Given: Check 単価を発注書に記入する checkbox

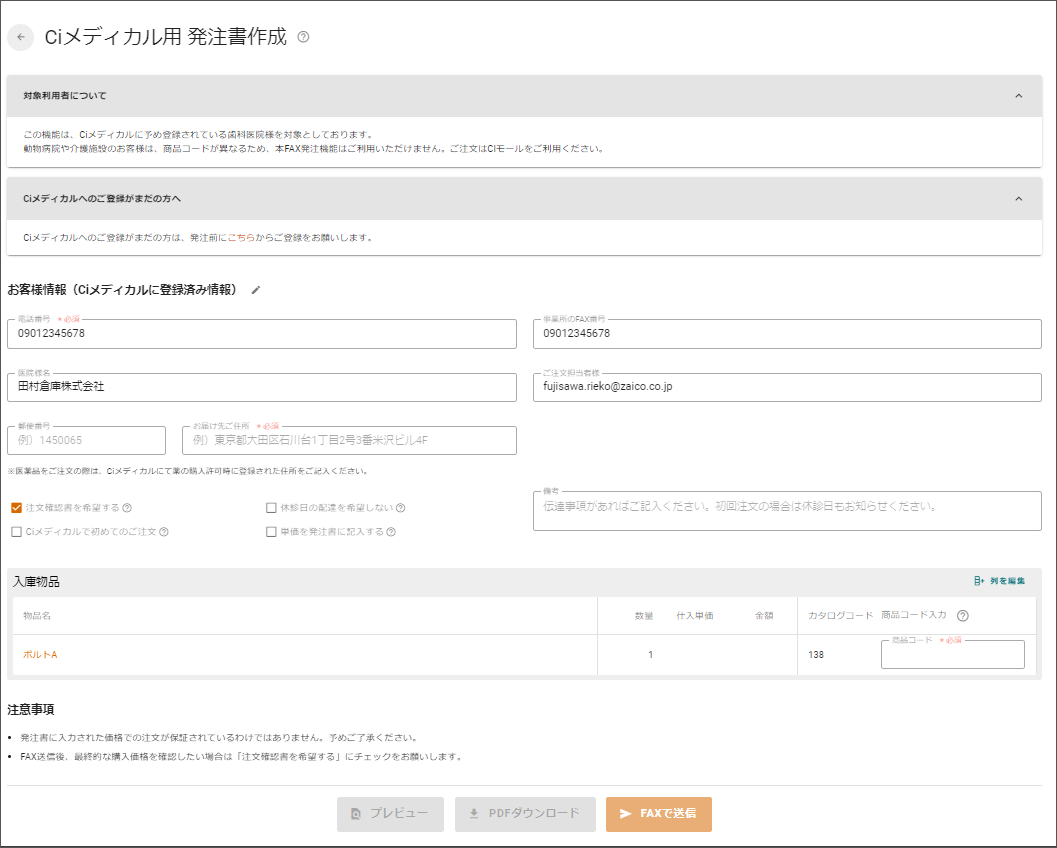Looking at the screenshot, I should 271,532.
